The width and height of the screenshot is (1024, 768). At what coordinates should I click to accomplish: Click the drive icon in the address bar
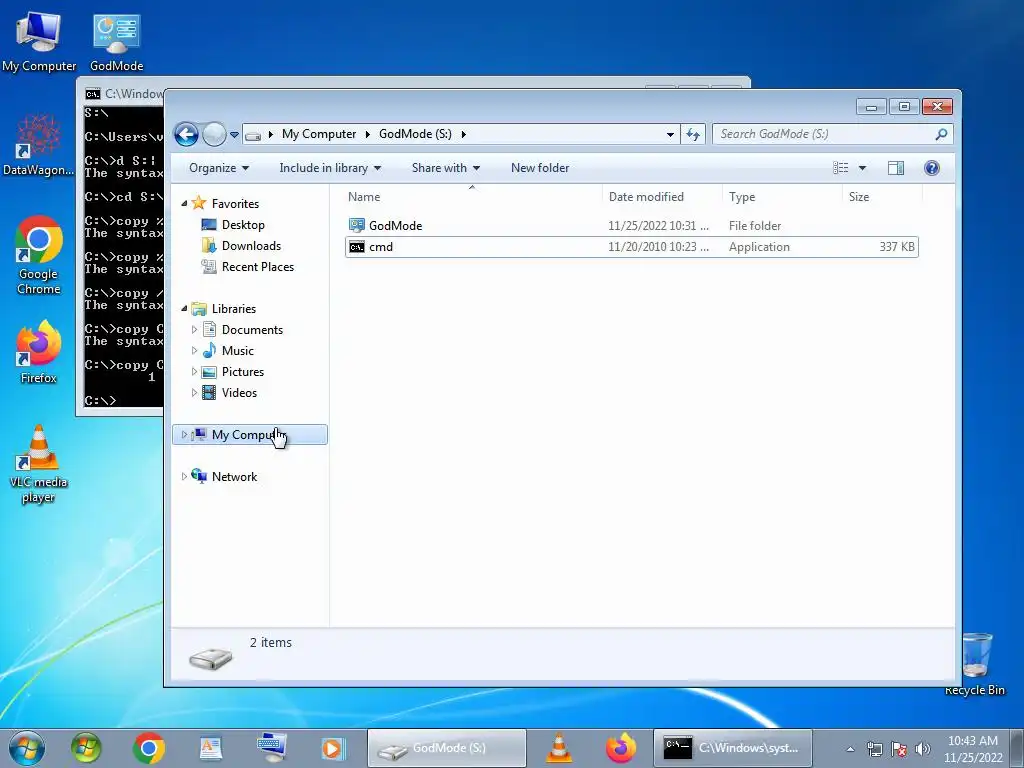coord(253,135)
